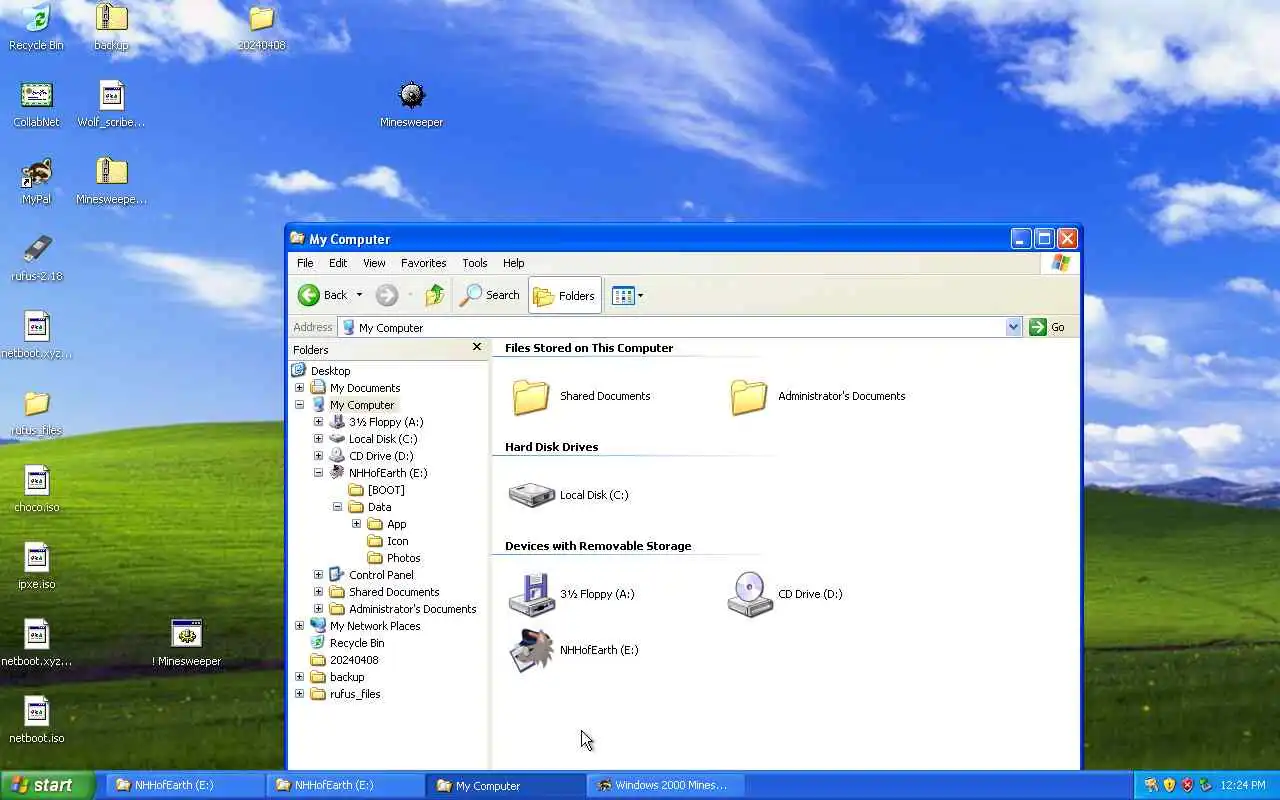This screenshot has height=800, width=1280.
Task: Expand My Documents in folder tree
Action: [x=299, y=388]
